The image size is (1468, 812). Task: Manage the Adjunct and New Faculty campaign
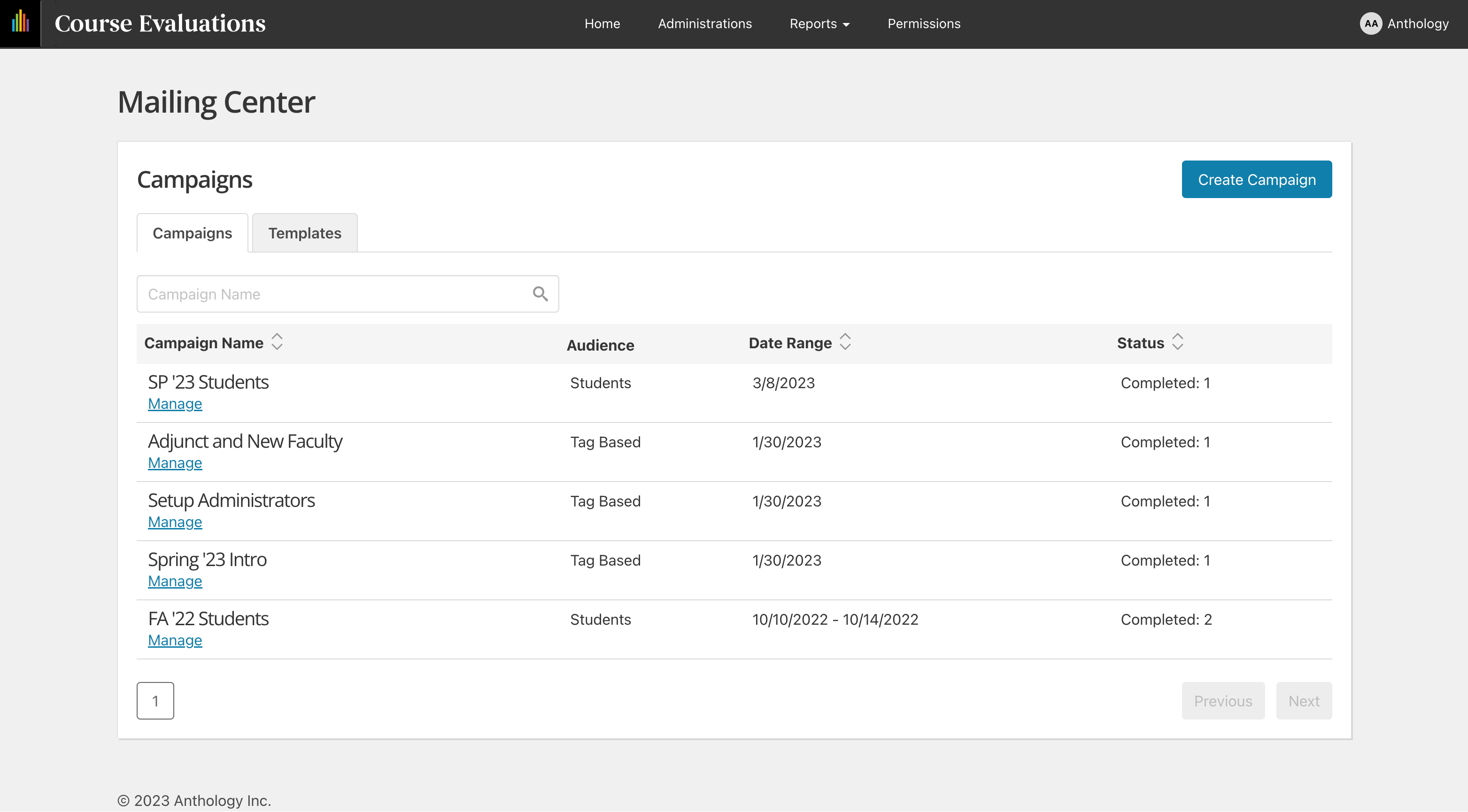(175, 463)
